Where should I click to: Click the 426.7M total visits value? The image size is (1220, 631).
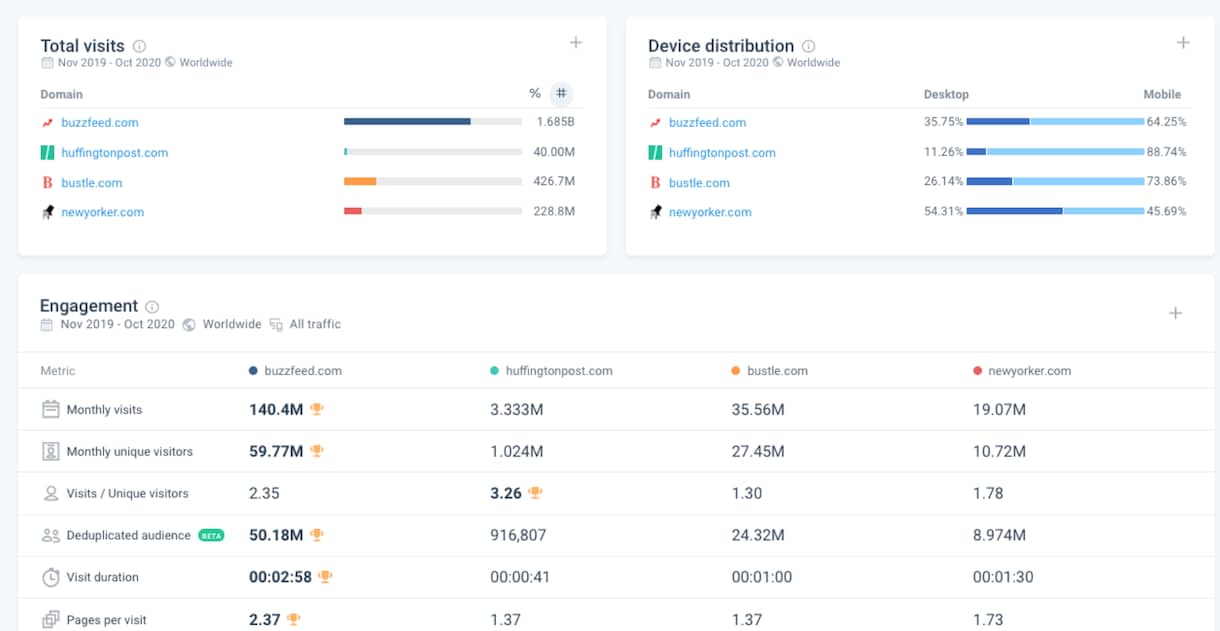555,182
